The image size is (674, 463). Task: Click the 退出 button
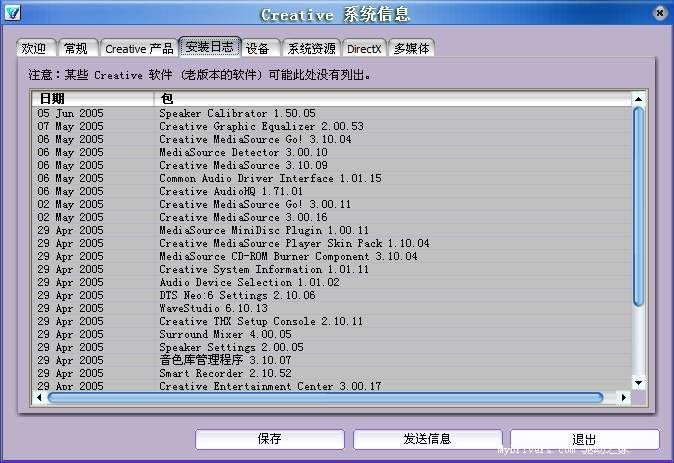tap(585, 439)
